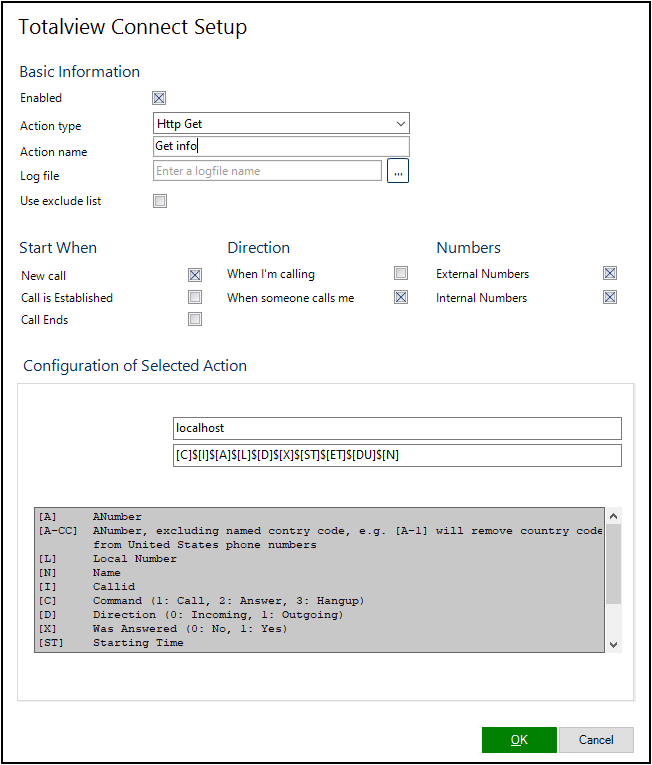Enable the Use exclude list checkbox

[160, 201]
